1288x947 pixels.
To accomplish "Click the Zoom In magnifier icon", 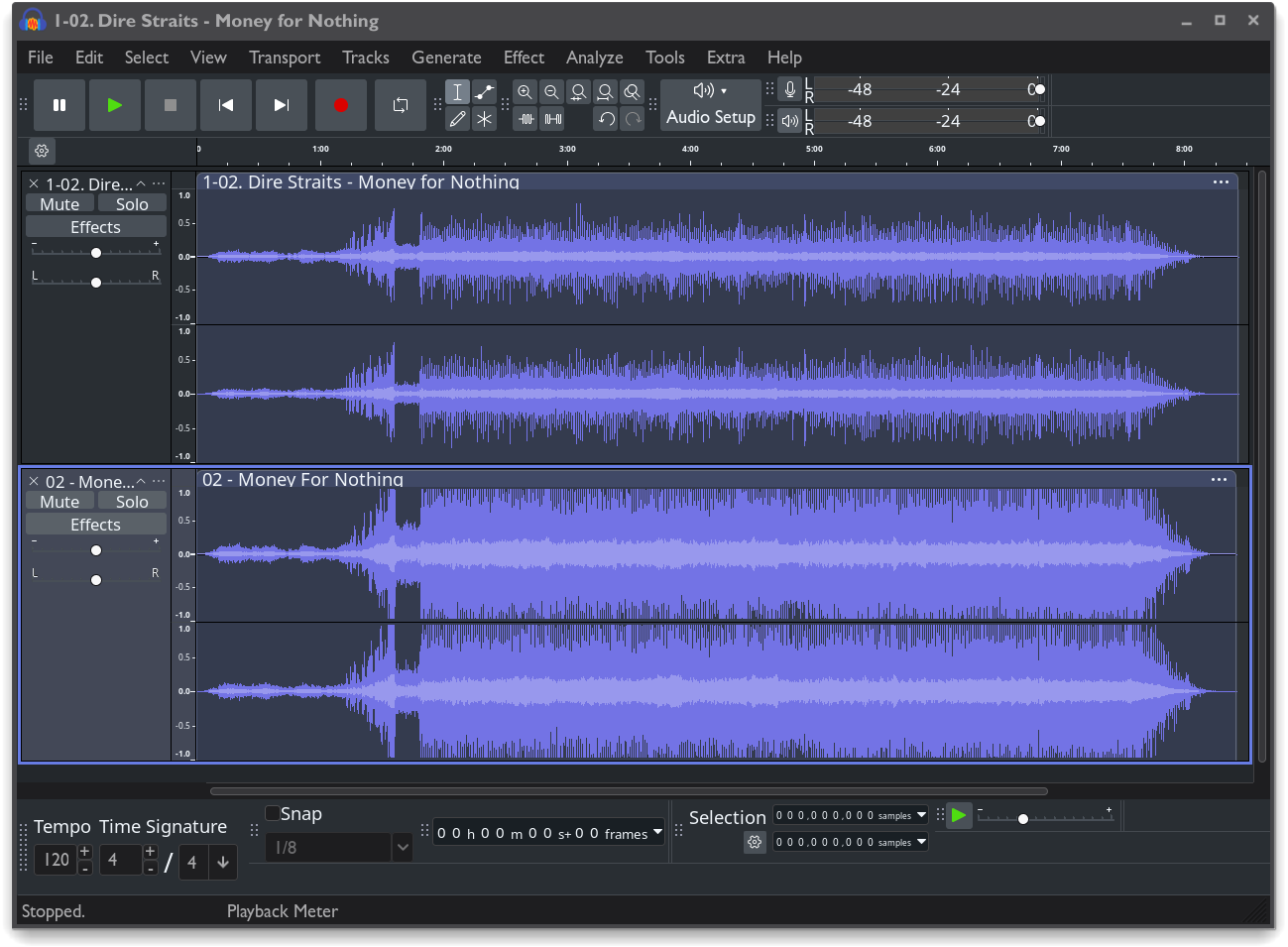I will pyautogui.click(x=526, y=92).
